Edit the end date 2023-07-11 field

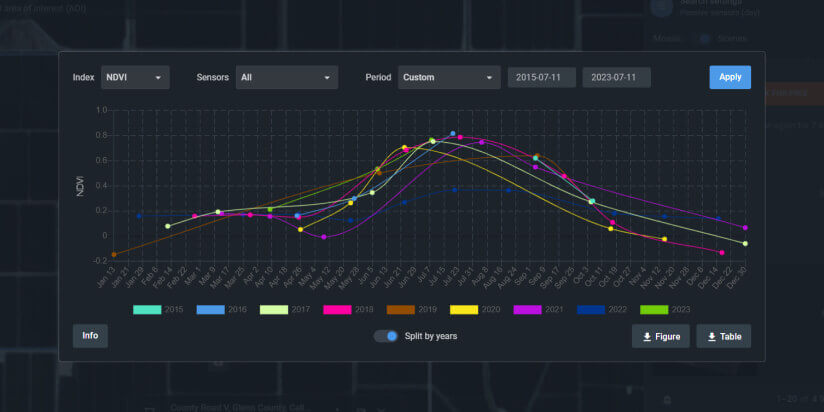(616, 77)
